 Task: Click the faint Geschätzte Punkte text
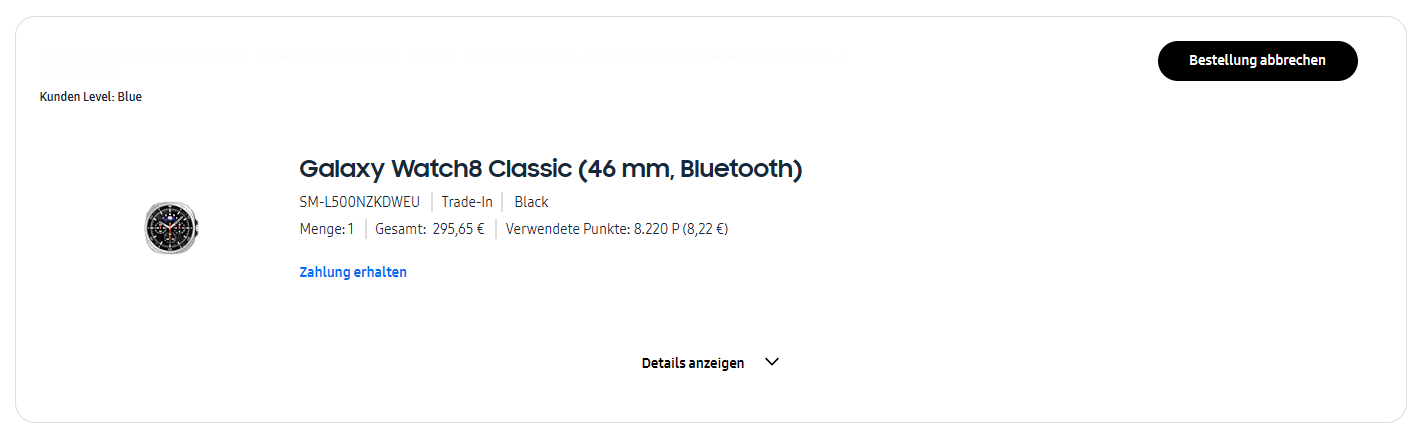click(552, 57)
